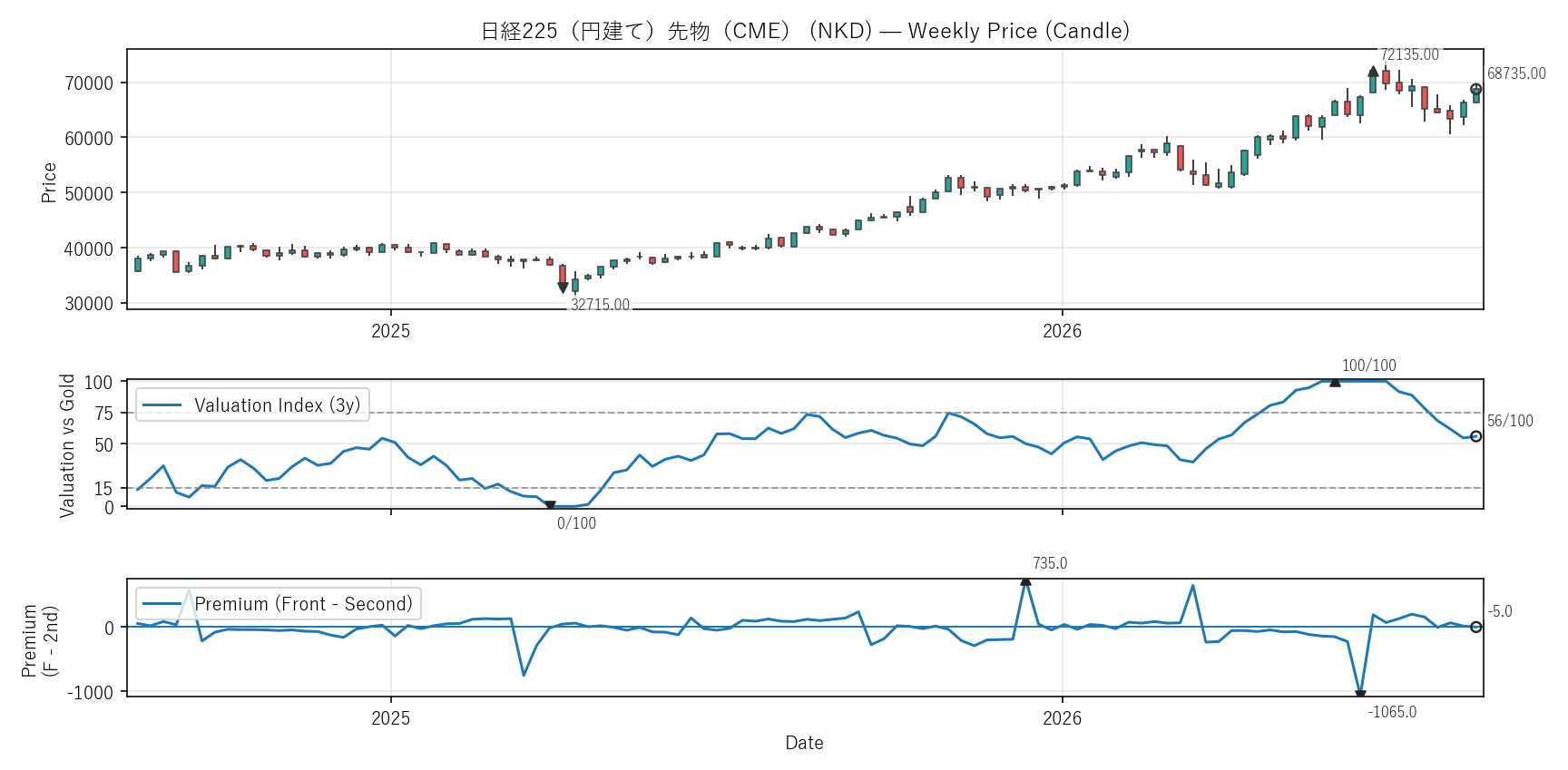Screen dimensions: 1568x770
Task: Click the triangle marker at the premium peak
Action: [x=1025, y=580]
